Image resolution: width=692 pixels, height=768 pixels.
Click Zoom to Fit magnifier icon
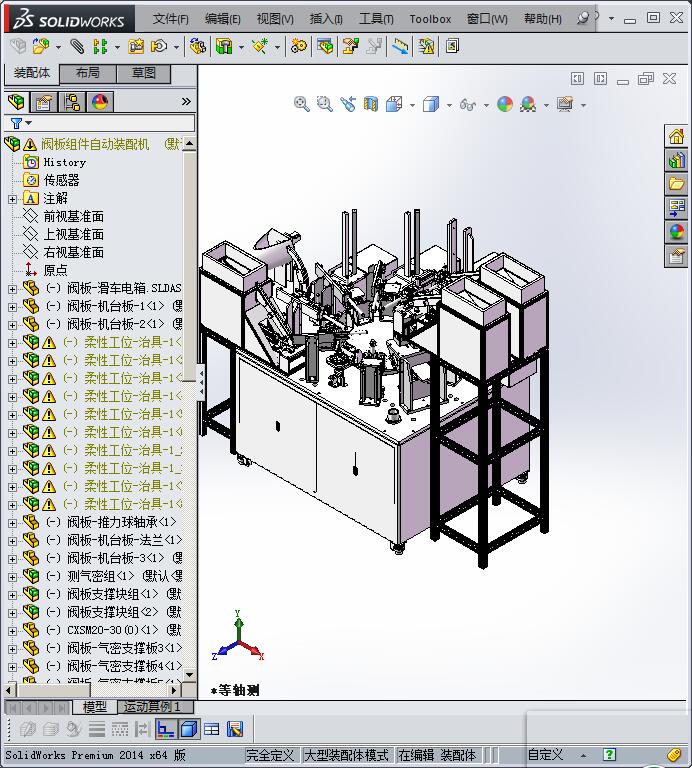coord(301,104)
